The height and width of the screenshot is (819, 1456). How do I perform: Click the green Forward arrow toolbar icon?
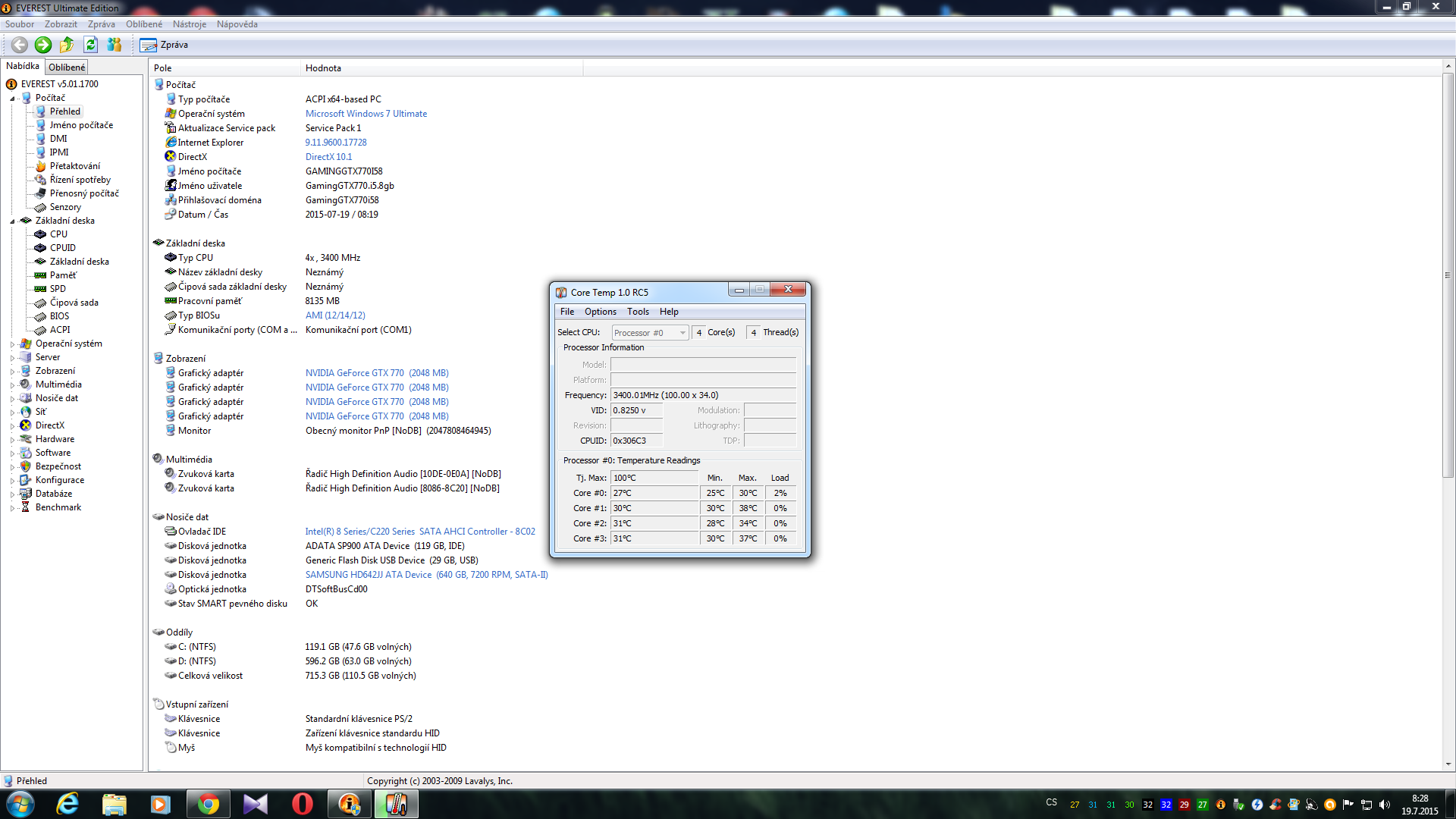[x=43, y=45]
